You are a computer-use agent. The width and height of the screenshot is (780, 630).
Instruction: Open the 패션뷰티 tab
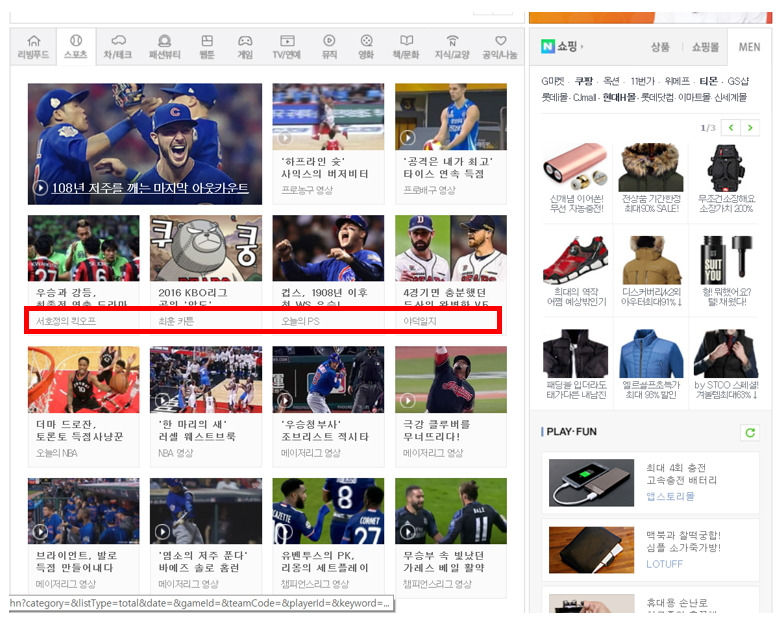(x=164, y=47)
